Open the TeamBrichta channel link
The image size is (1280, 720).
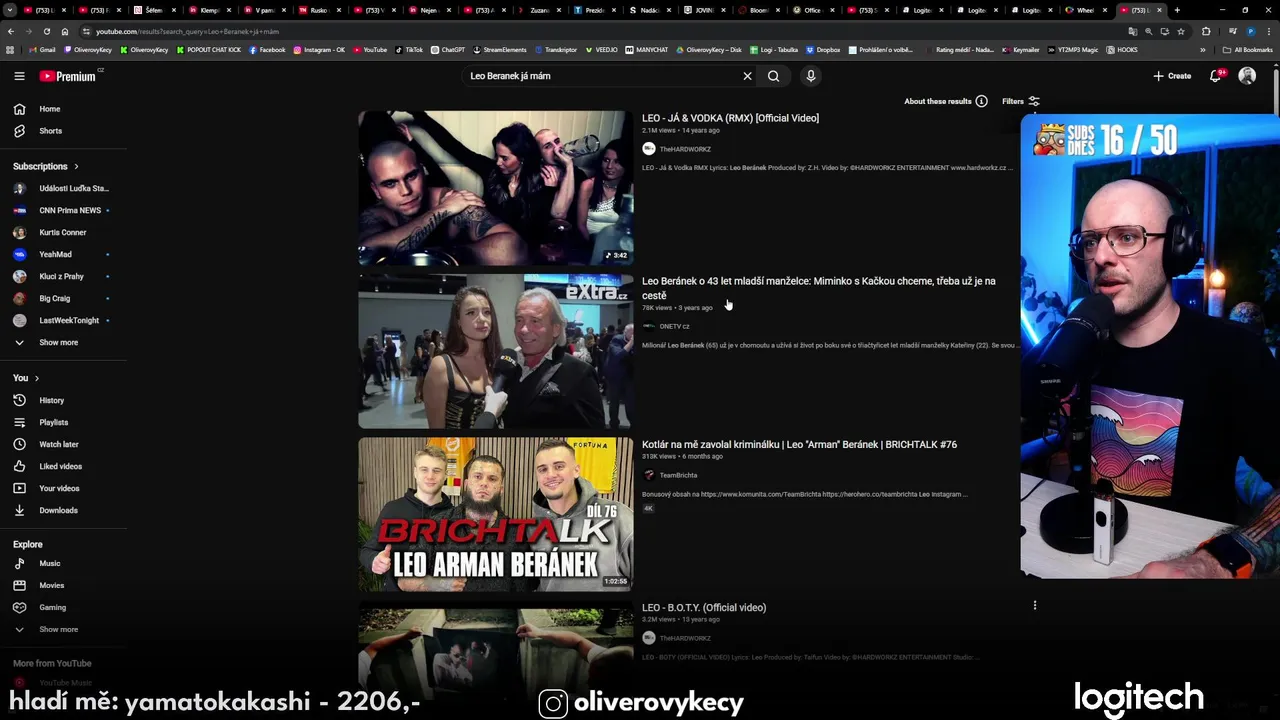tap(678, 475)
